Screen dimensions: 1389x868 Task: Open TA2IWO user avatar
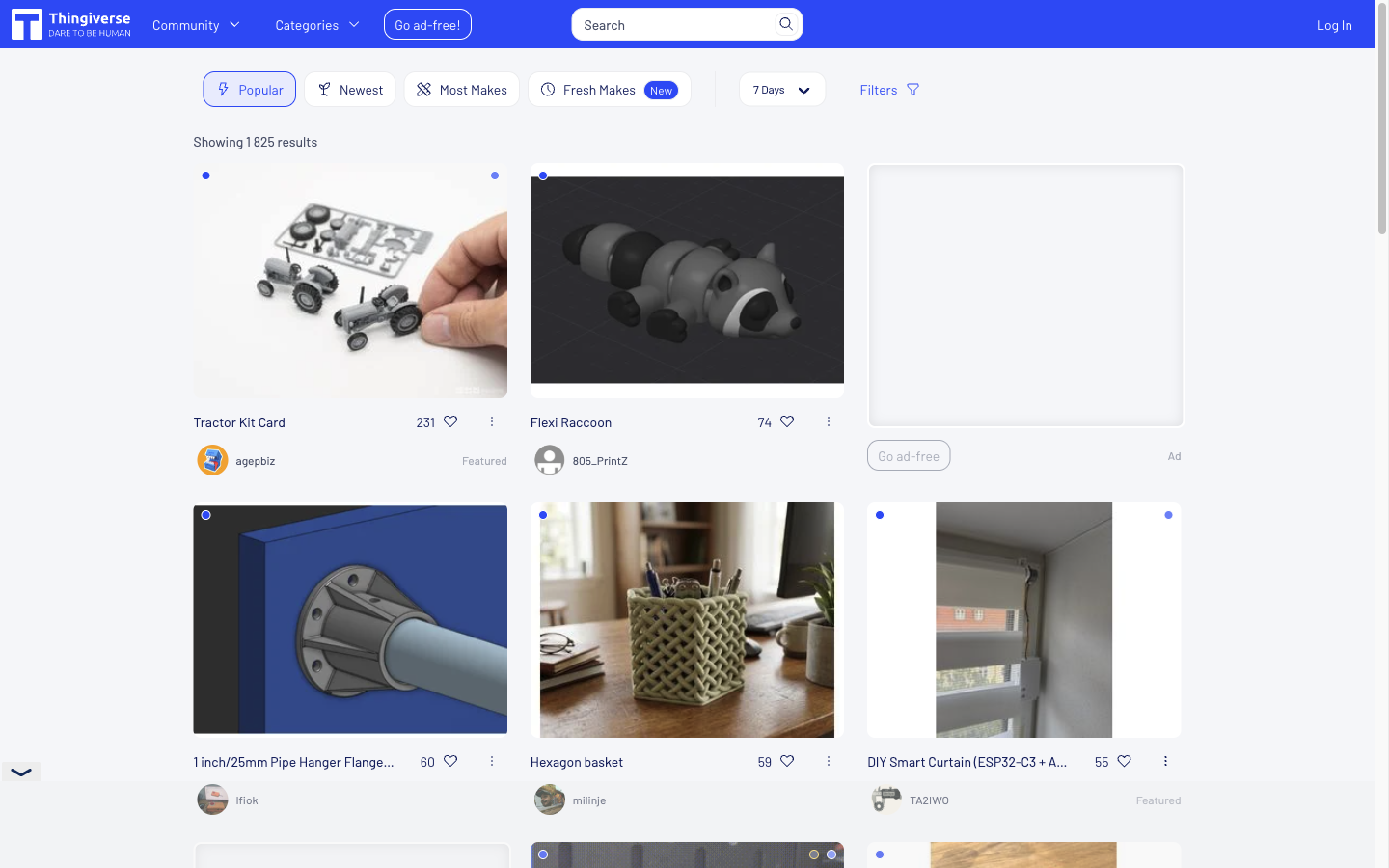pos(886,800)
